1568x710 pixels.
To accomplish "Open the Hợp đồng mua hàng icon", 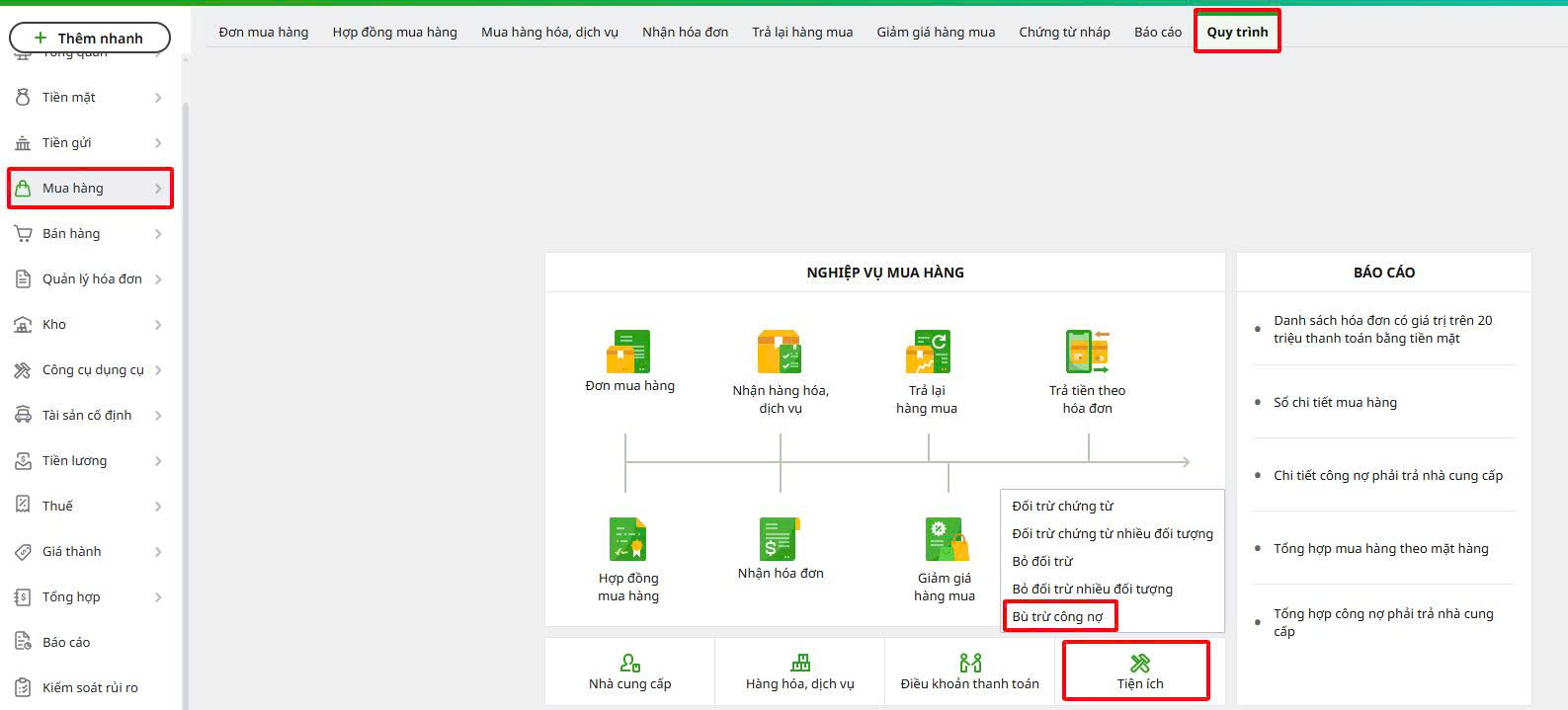I will [x=627, y=539].
